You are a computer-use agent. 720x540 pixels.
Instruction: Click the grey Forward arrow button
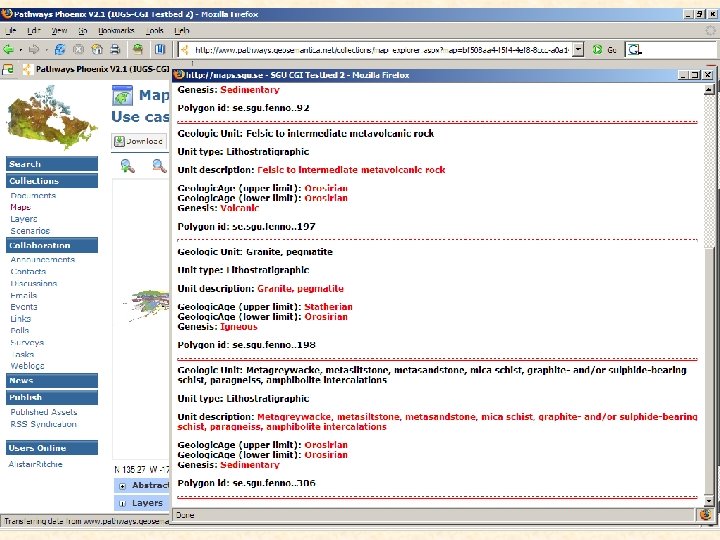34,49
